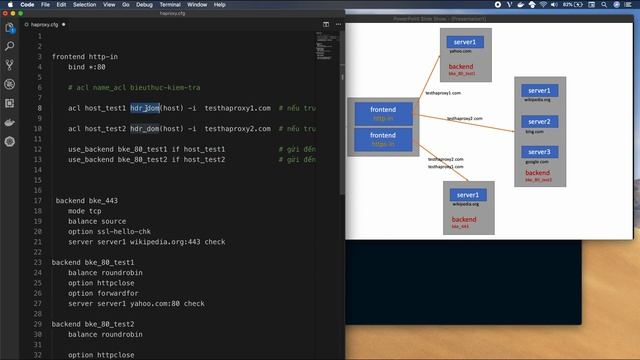Screen dimensions: 640x360
Task: Open Spotlight search in menu bar
Action: (x=604, y=4)
